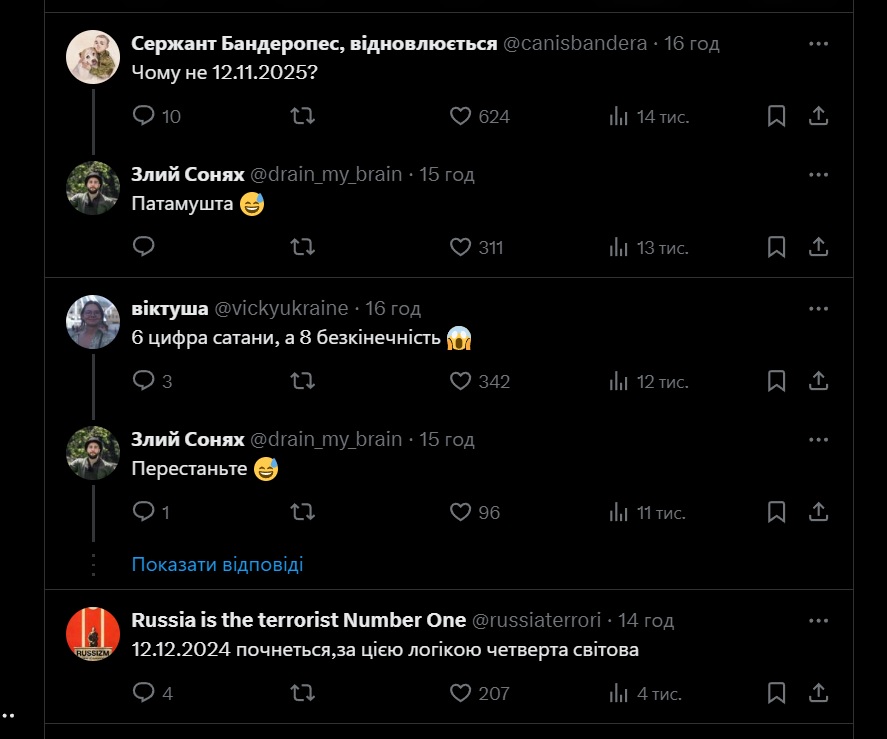Image resolution: width=887 pixels, height=739 pixels.
Task: Like the tweet from Russia is the terrorist Number One
Action: (460, 692)
